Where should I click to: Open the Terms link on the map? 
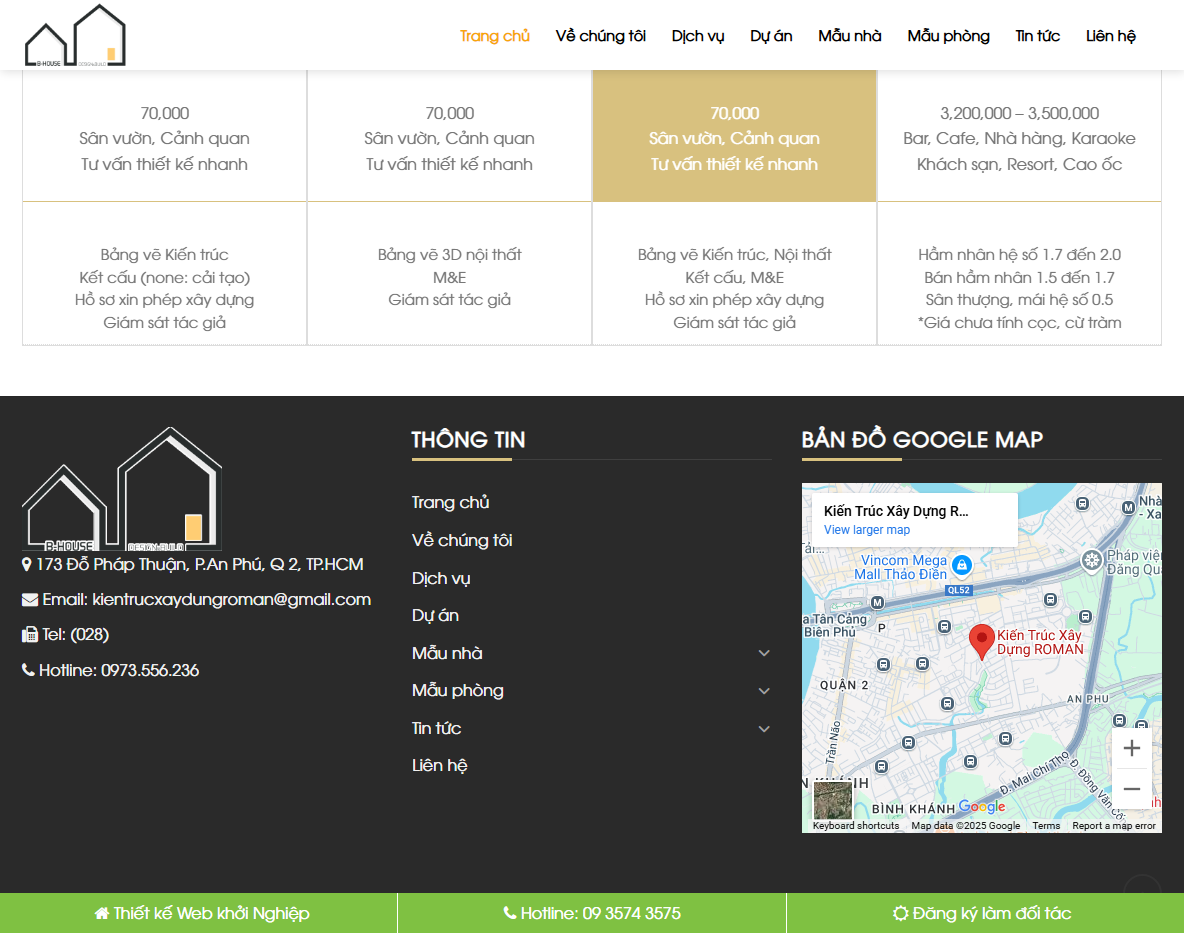pyautogui.click(x=1045, y=825)
